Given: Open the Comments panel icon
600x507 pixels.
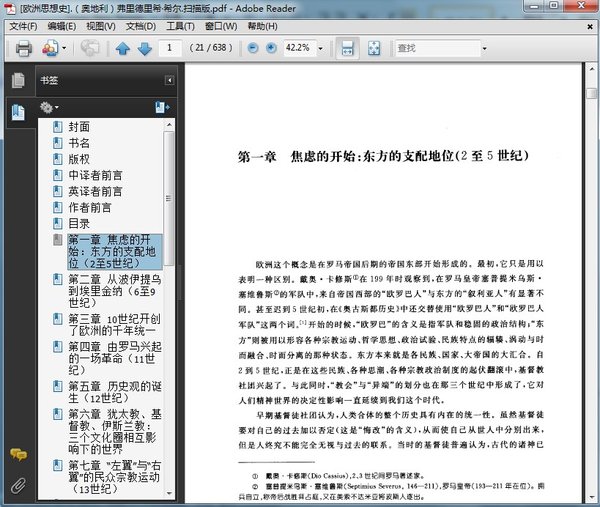Looking at the screenshot, I should click(18, 455).
